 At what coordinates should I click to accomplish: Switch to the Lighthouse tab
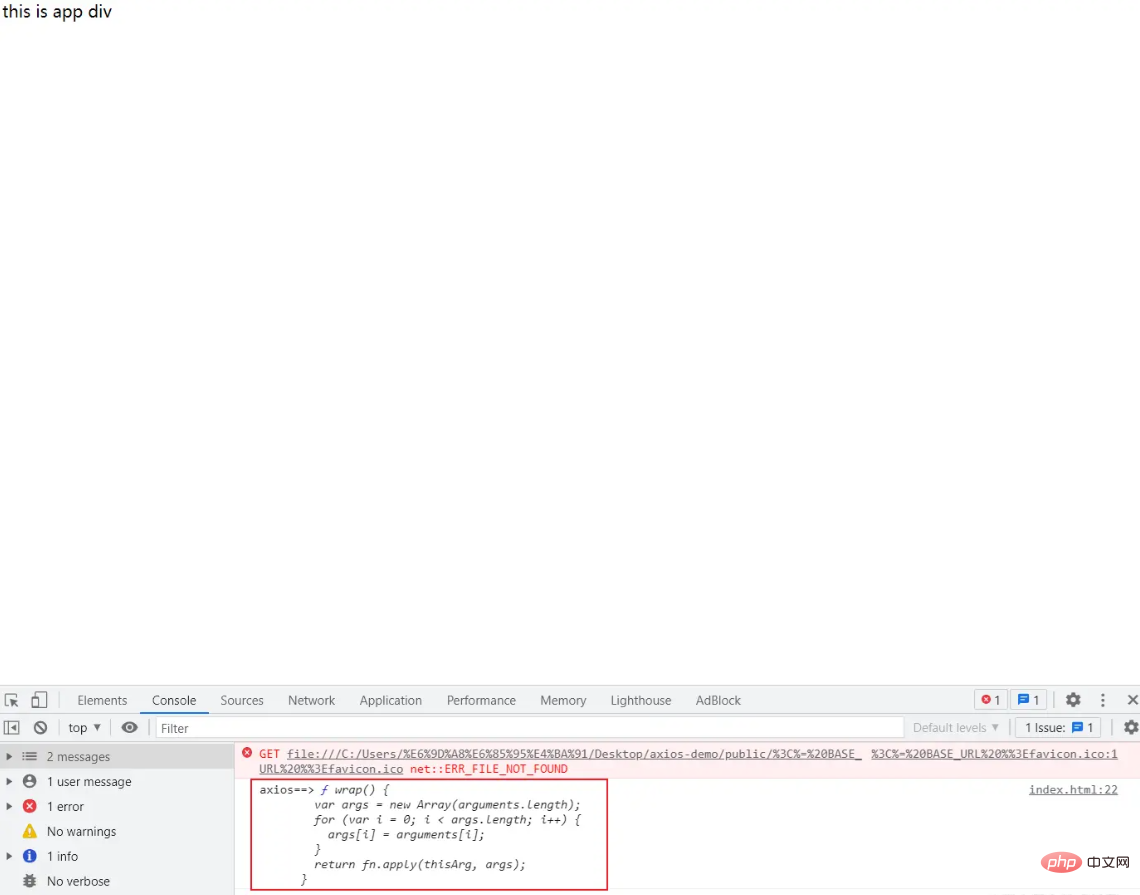point(641,700)
